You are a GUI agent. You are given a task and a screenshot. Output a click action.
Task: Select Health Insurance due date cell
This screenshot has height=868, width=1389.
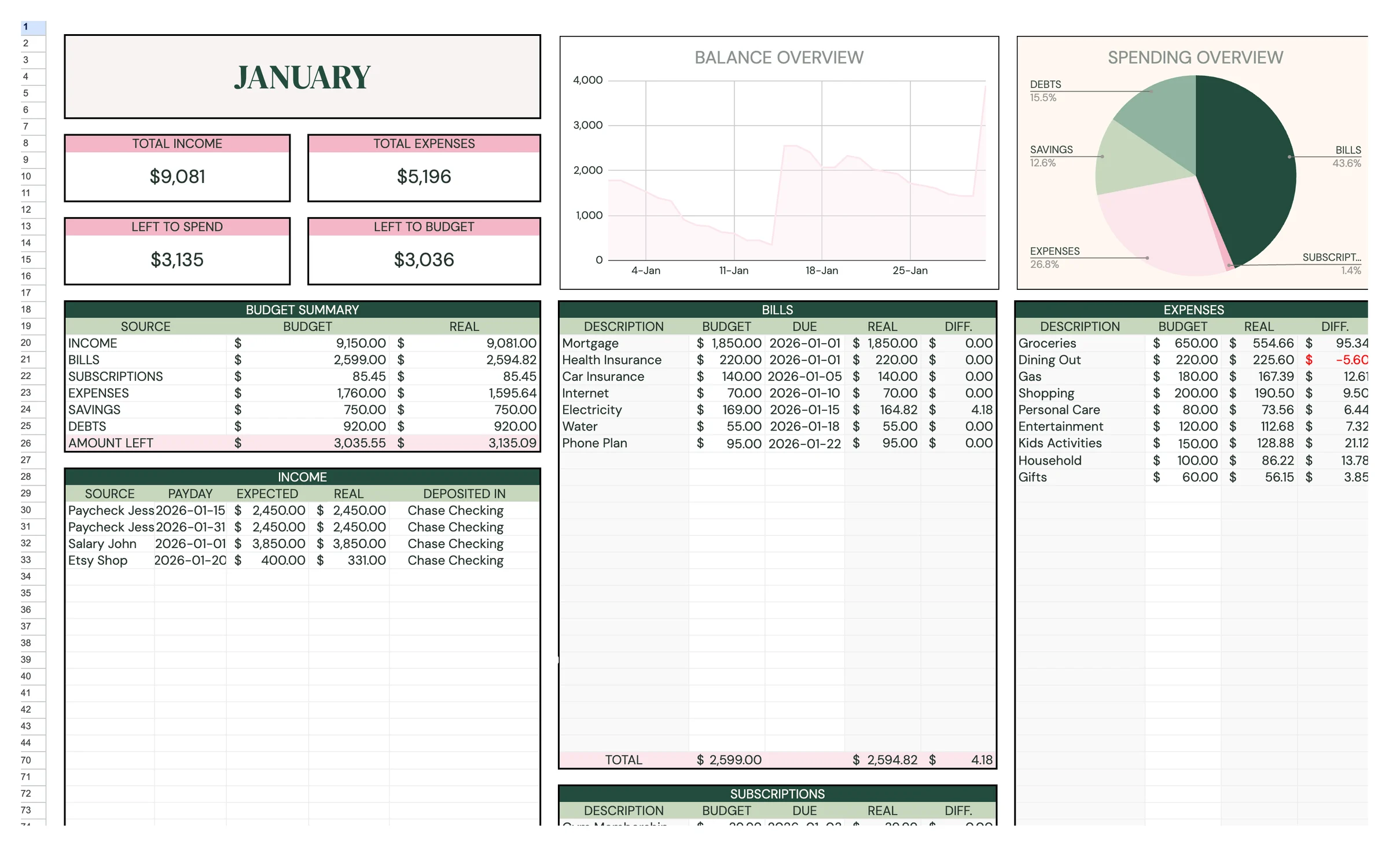coord(804,360)
